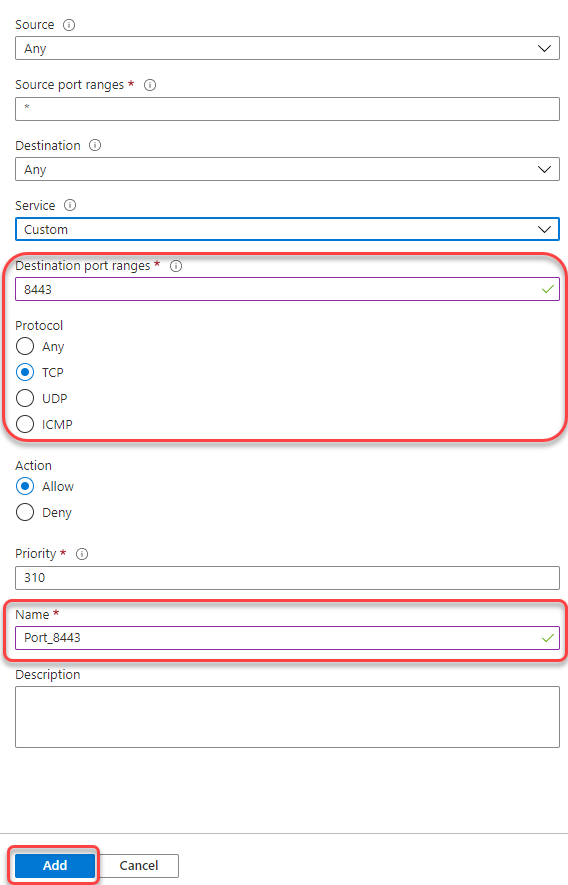Set the action to Deny
Viewport: 568px width, 885px height.
[25, 512]
